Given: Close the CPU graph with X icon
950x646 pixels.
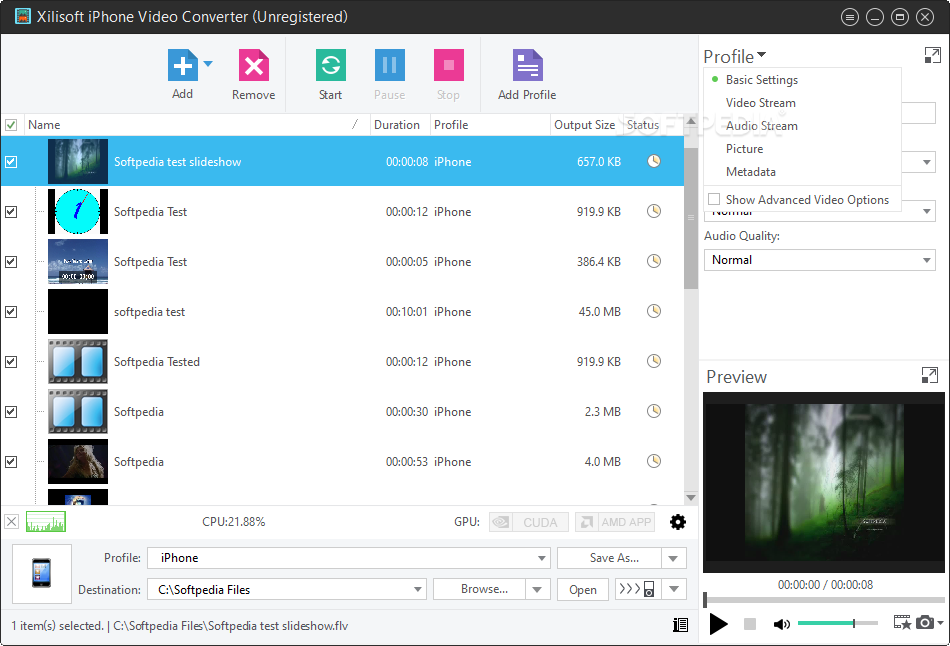Looking at the screenshot, I should click(x=12, y=521).
